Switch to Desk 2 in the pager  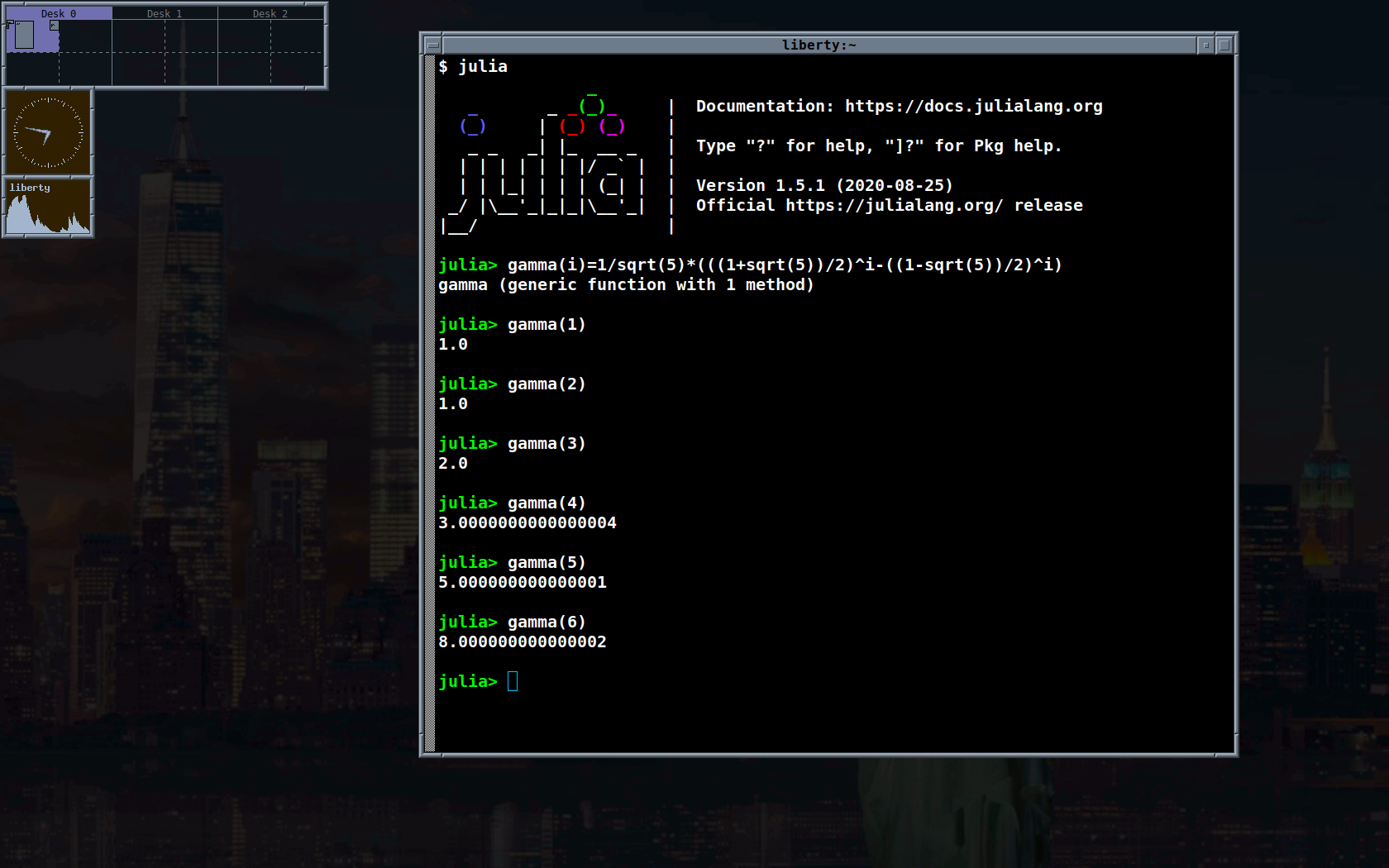click(x=270, y=13)
